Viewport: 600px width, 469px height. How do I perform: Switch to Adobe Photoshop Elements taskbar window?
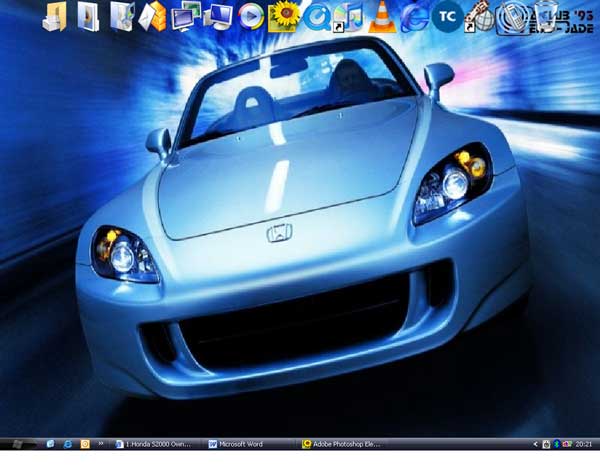coord(345,443)
